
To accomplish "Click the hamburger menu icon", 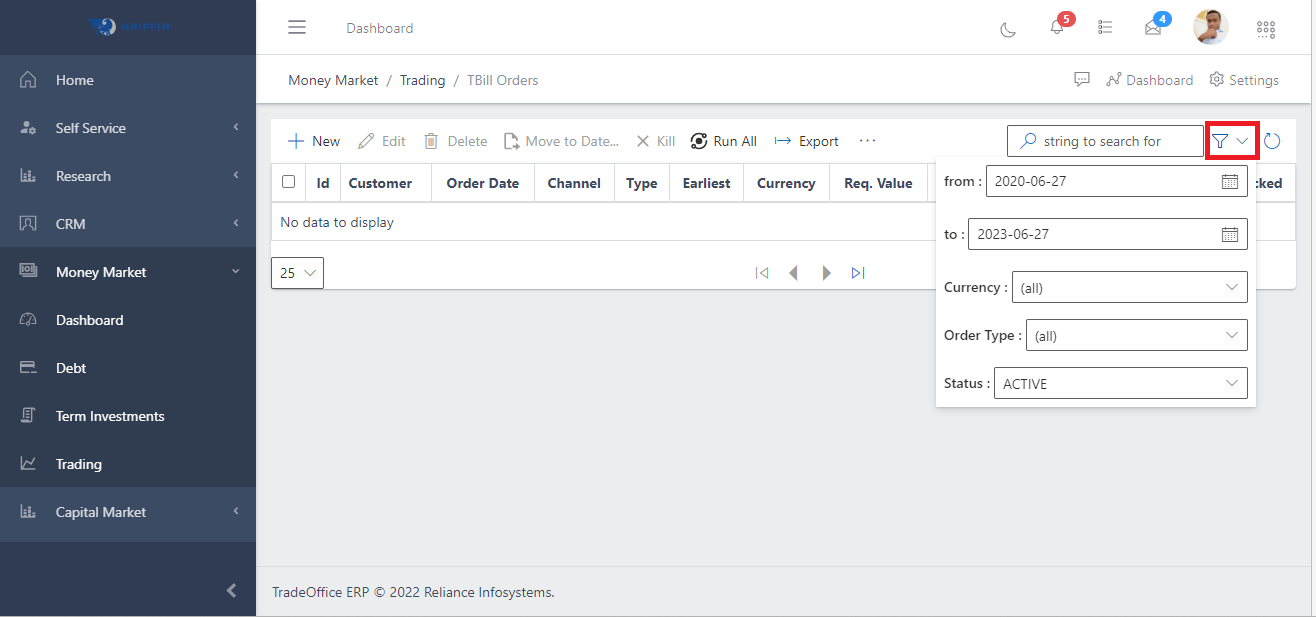I will tap(297, 27).
